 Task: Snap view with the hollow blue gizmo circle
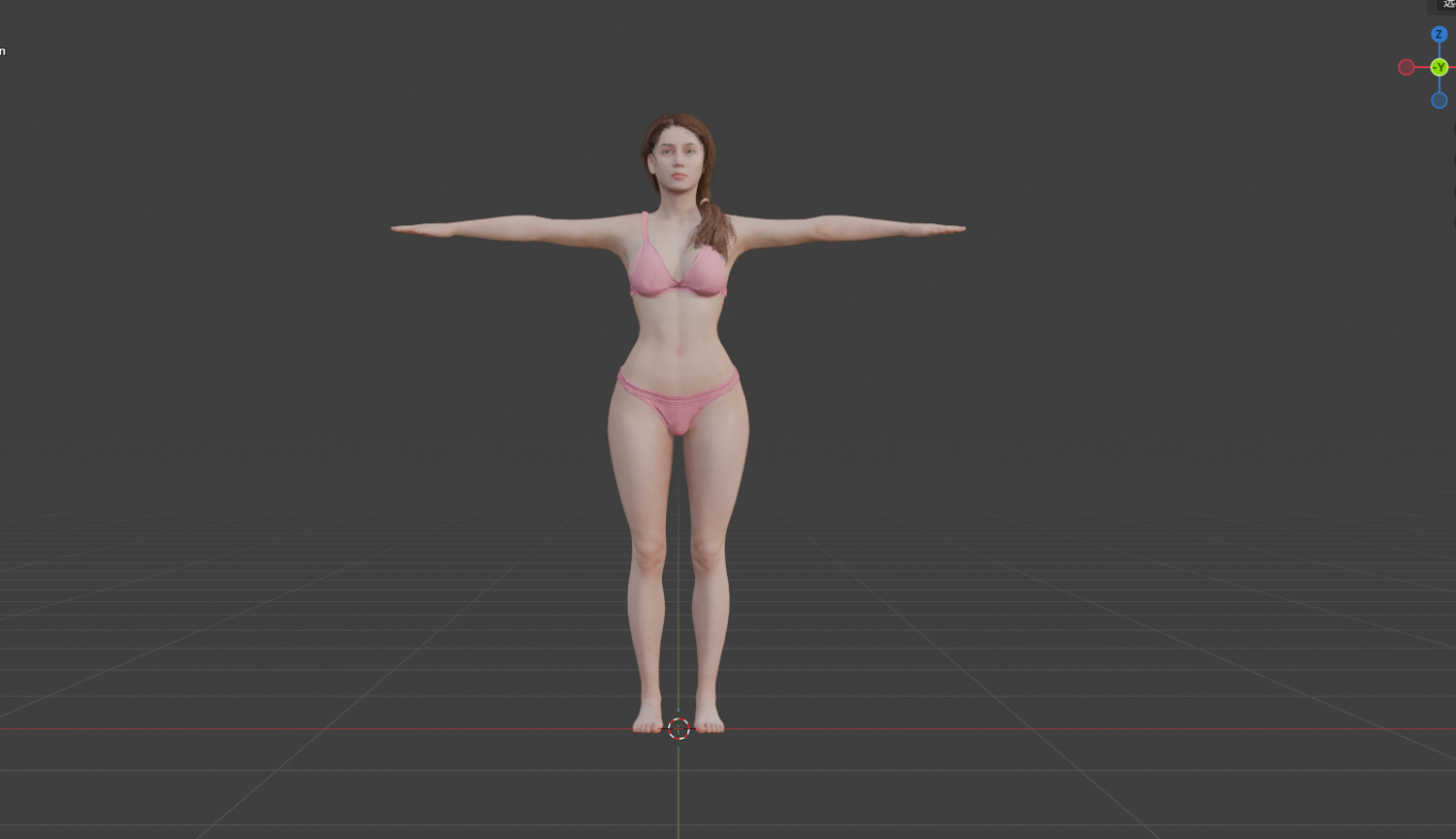pyautogui.click(x=1439, y=100)
